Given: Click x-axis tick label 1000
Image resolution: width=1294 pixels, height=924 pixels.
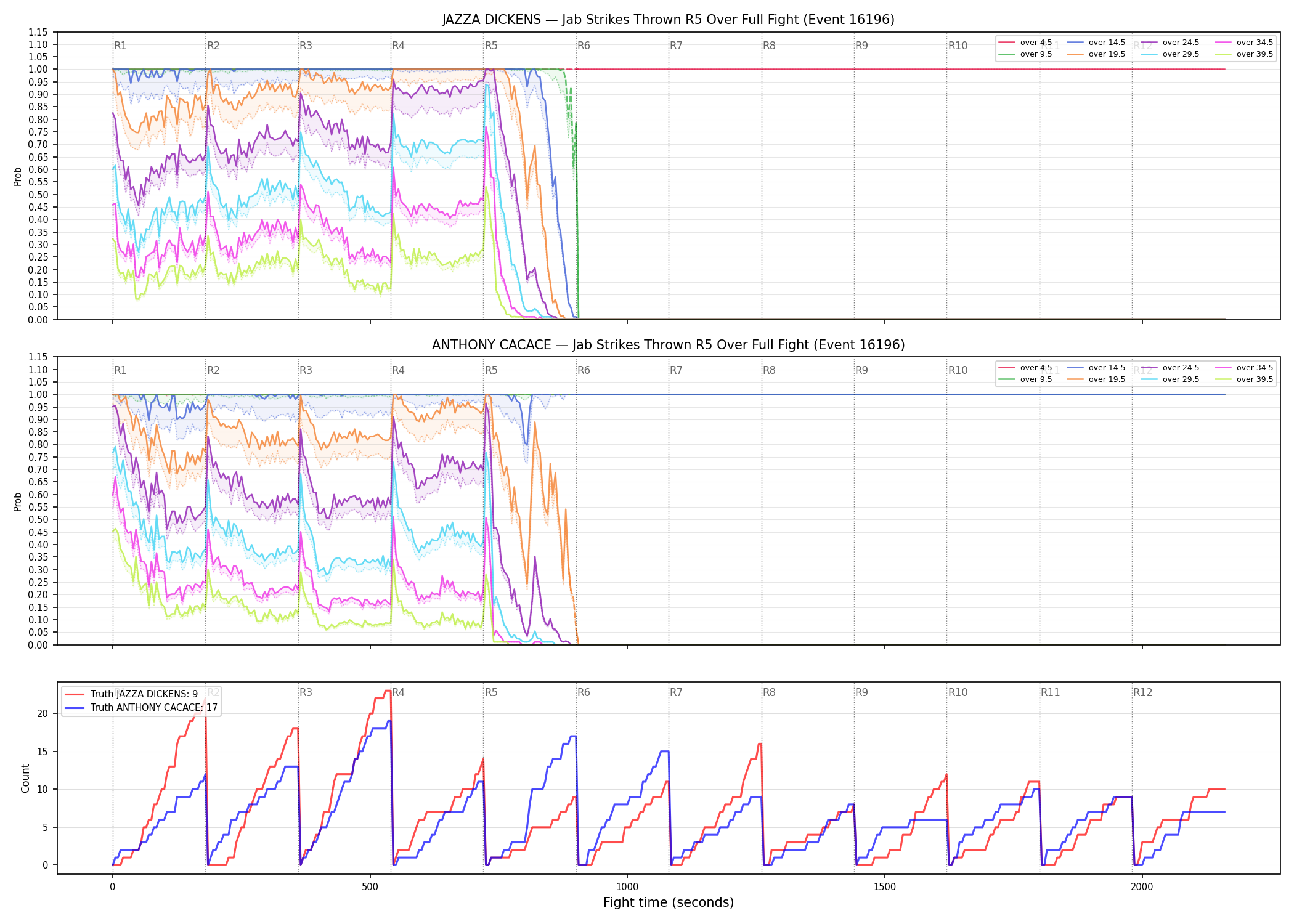Looking at the screenshot, I should coord(627,887).
